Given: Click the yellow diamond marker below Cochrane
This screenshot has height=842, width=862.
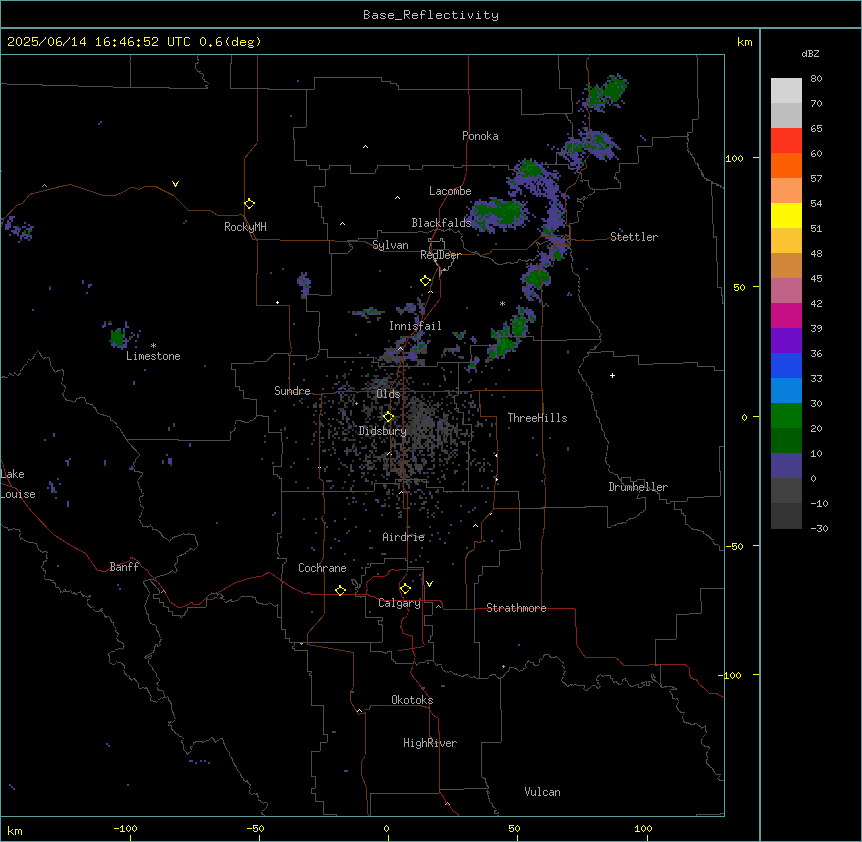Looking at the screenshot, I should pyautogui.click(x=340, y=590).
